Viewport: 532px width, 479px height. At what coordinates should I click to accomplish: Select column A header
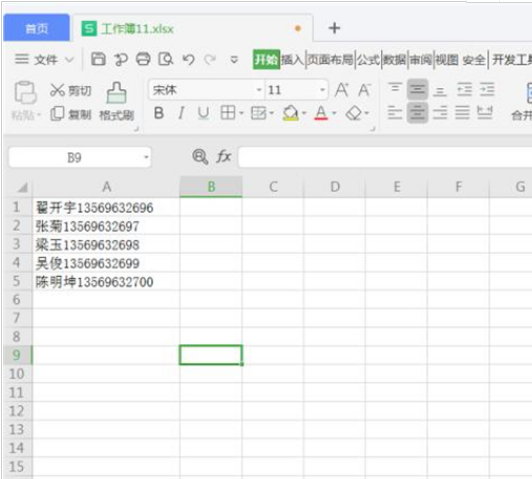tap(106, 187)
